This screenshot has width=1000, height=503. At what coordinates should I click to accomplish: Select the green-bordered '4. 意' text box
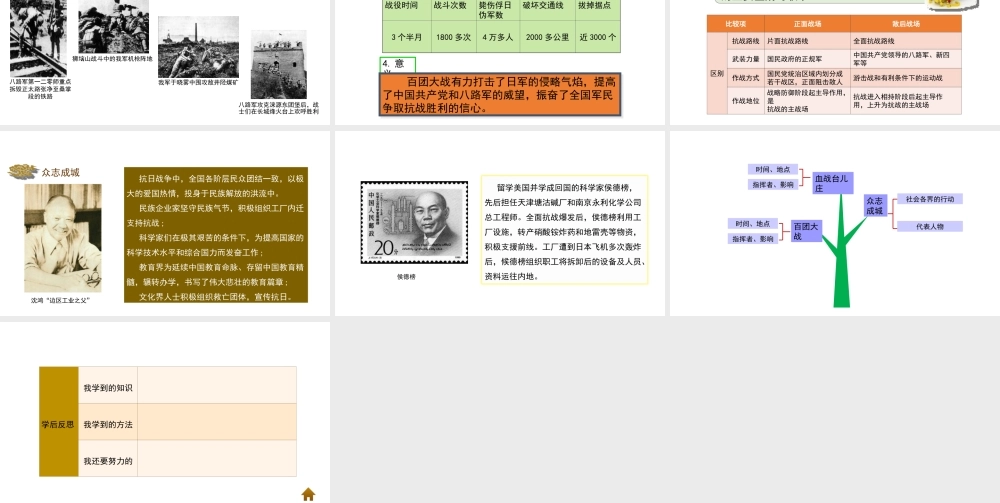(398, 64)
